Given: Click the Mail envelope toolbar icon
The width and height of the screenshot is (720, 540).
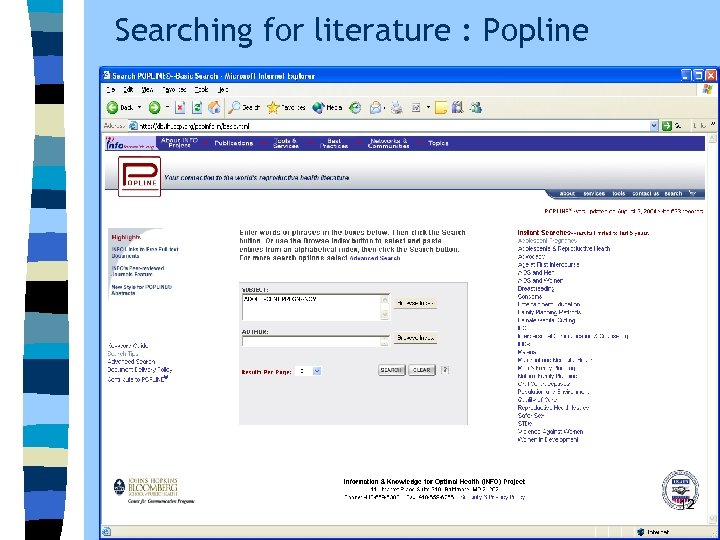Looking at the screenshot, I should coord(376,107).
